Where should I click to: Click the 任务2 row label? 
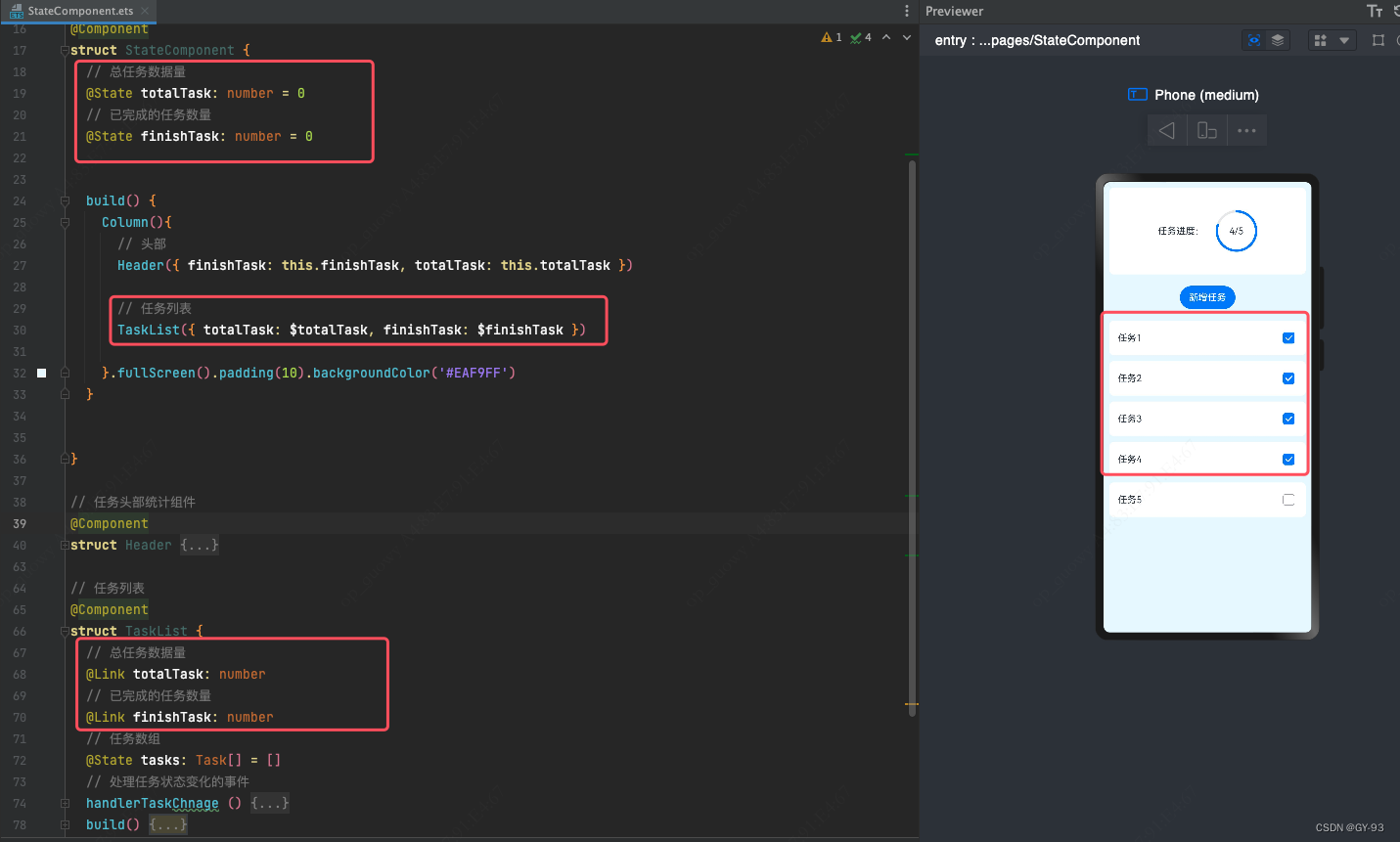click(1130, 378)
